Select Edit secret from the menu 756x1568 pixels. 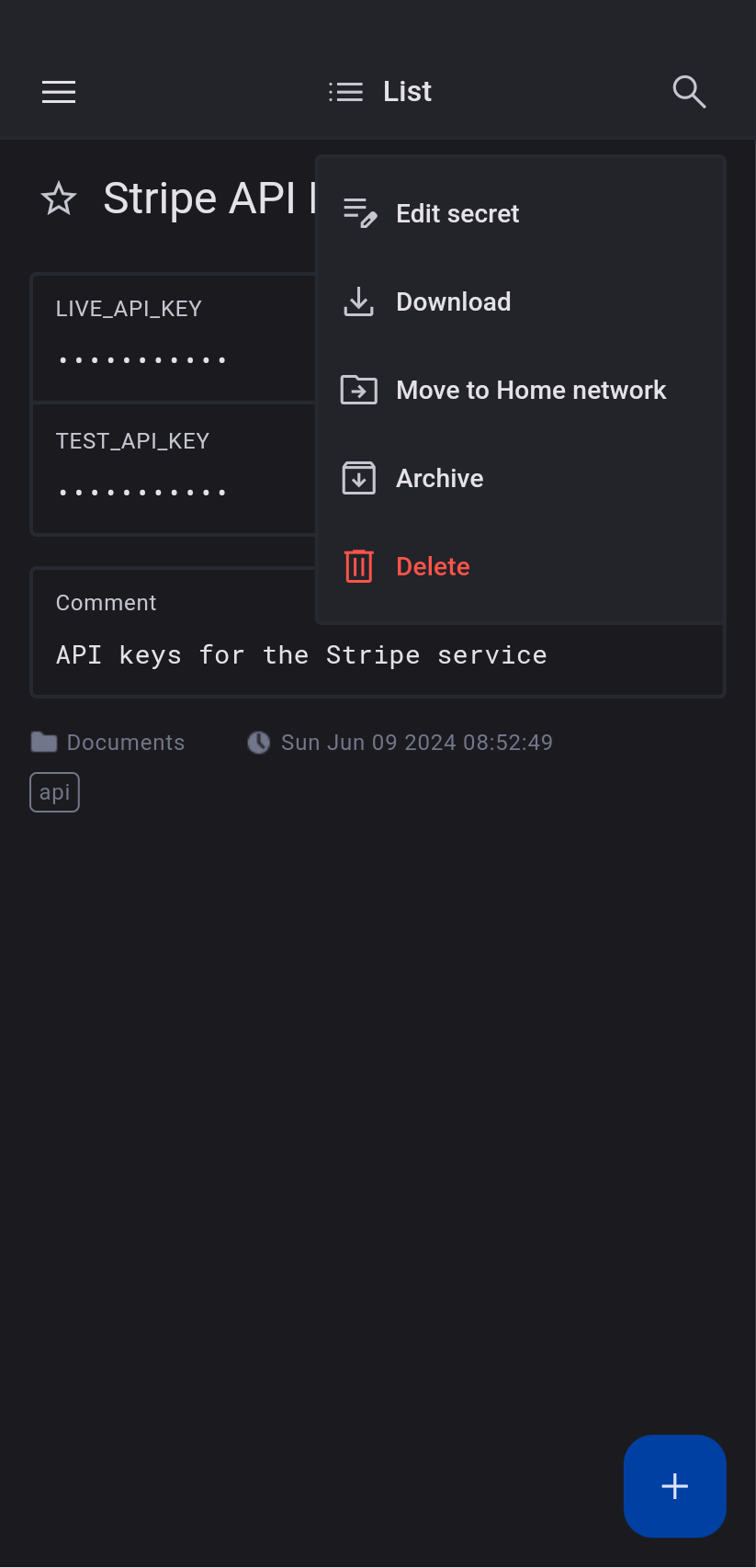(x=457, y=213)
